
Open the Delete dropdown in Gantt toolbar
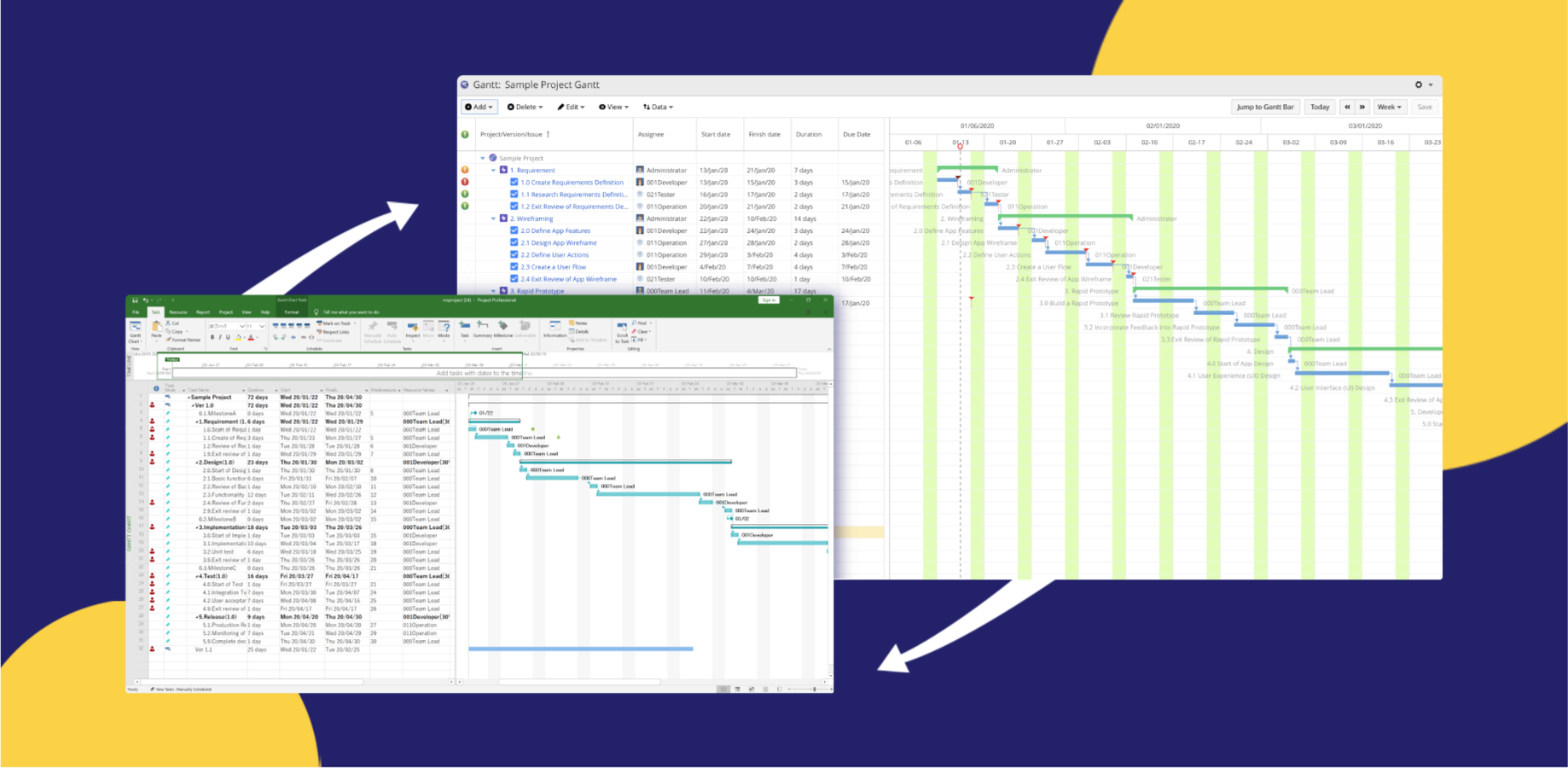(525, 107)
